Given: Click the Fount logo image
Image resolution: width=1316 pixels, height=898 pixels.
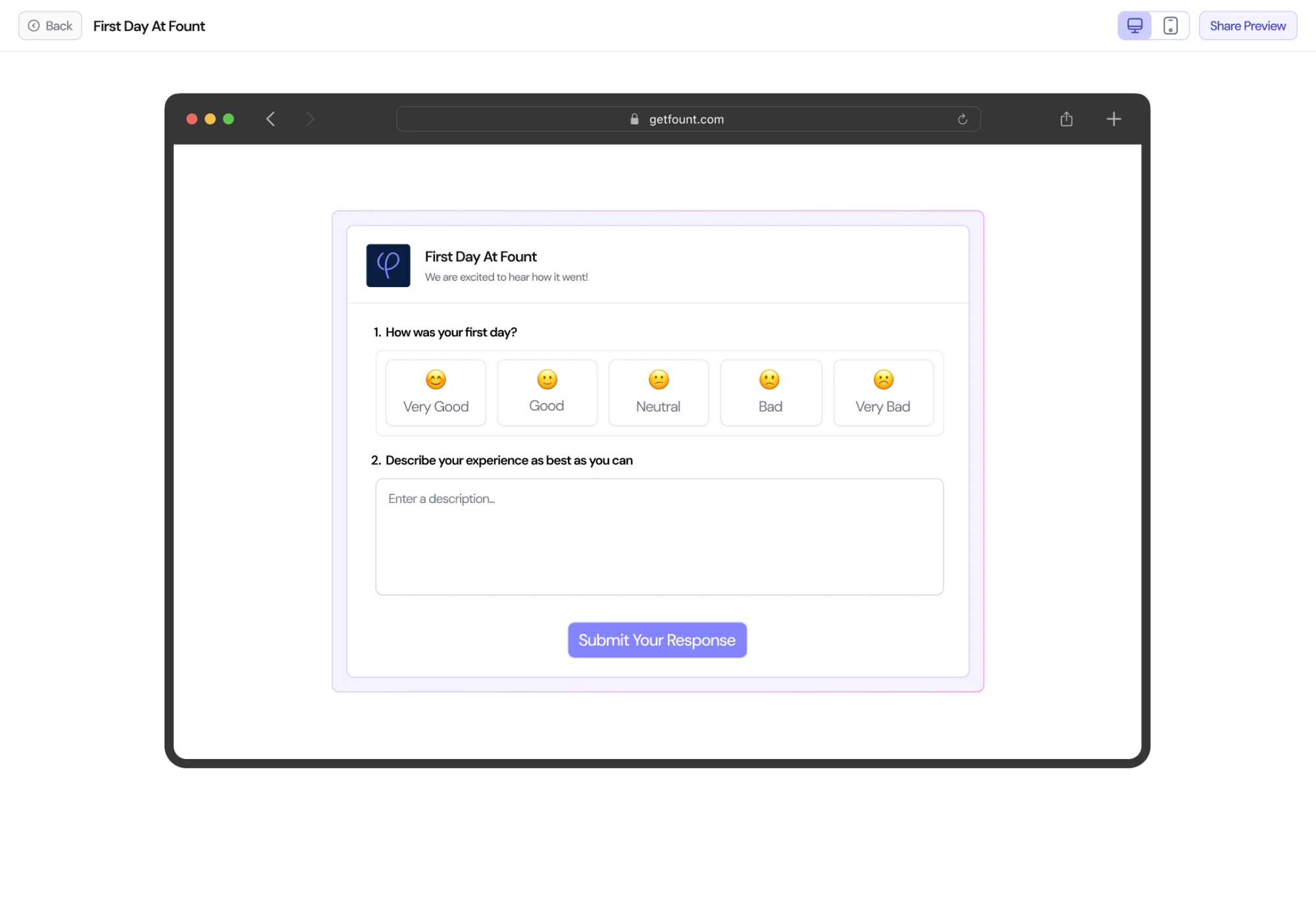Looking at the screenshot, I should click(388, 265).
